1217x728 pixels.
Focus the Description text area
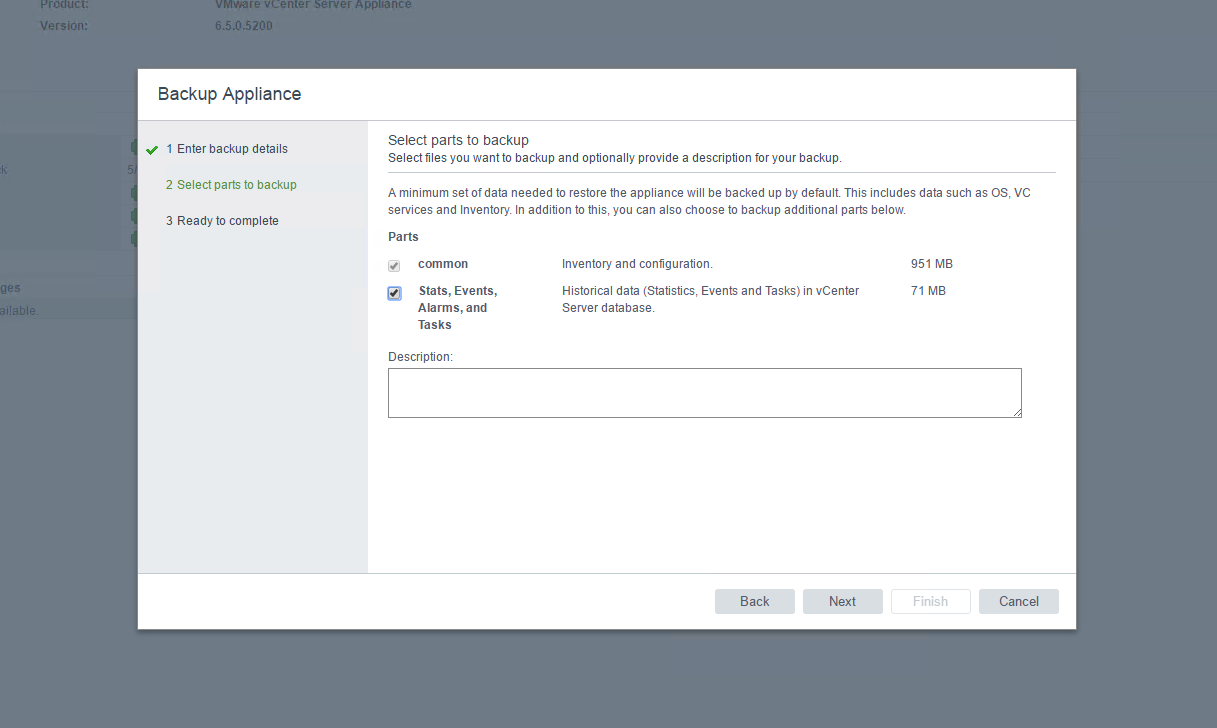(x=705, y=392)
